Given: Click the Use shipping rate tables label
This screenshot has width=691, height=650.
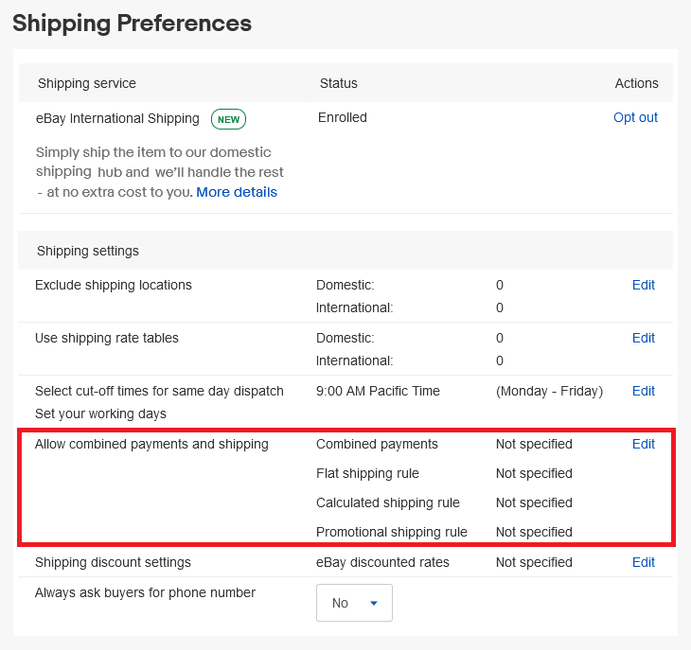Looking at the screenshot, I should point(107,338).
